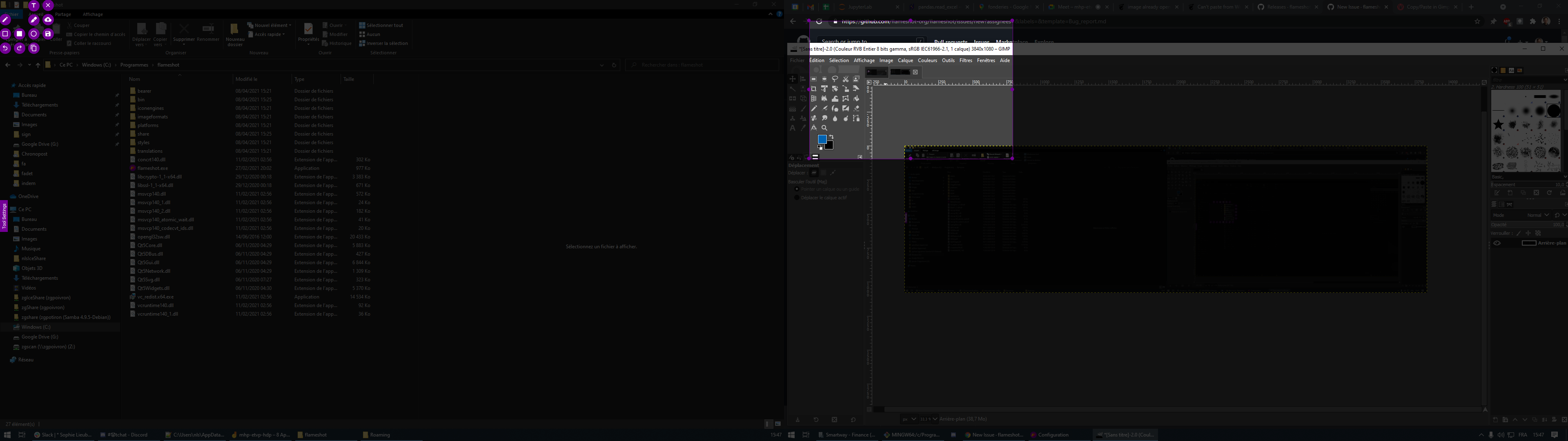
Task: Open GIMP 'px' unit dropdown in status bar
Action: [x=909, y=419]
